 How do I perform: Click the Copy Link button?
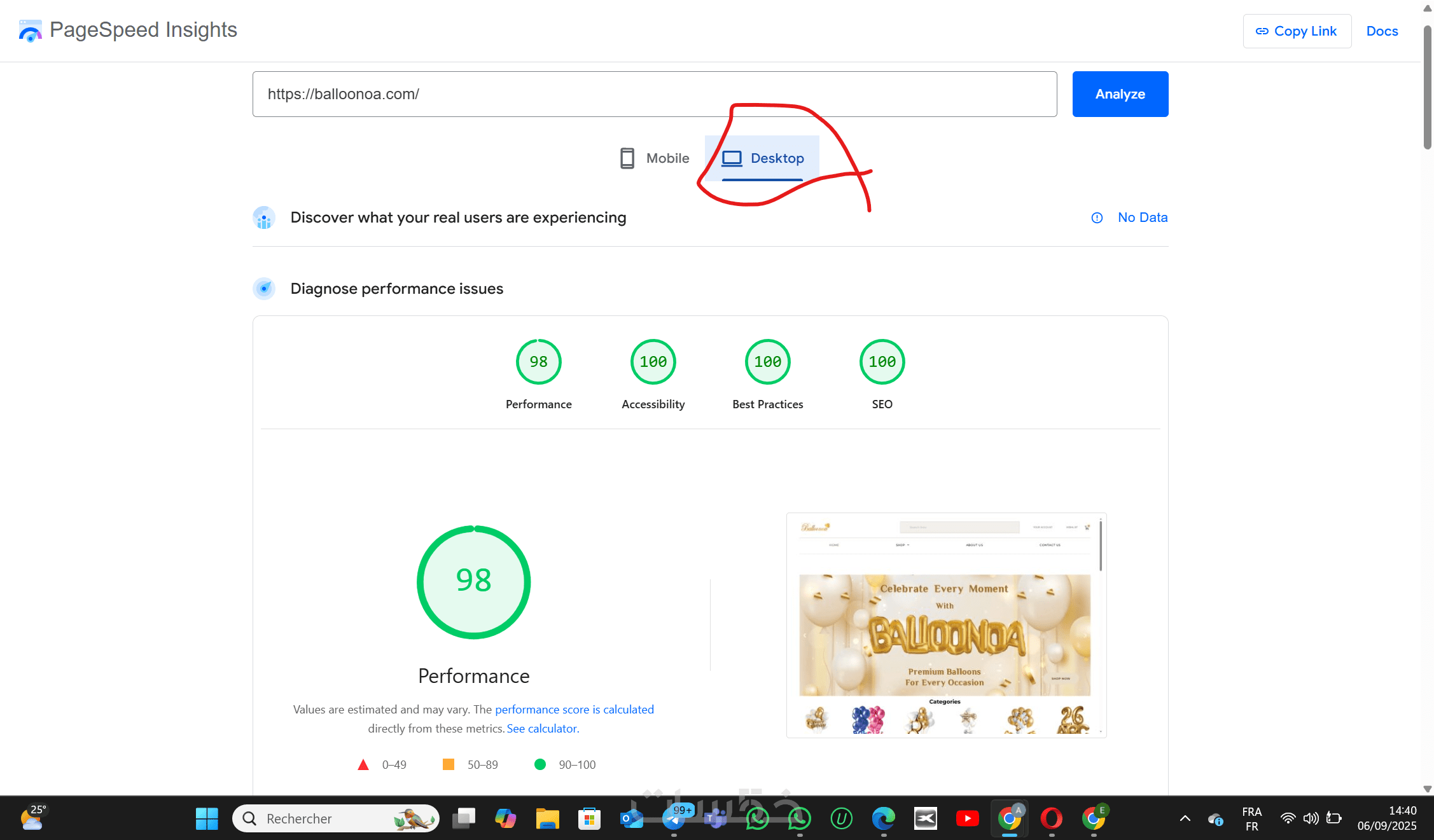coord(1297,31)
